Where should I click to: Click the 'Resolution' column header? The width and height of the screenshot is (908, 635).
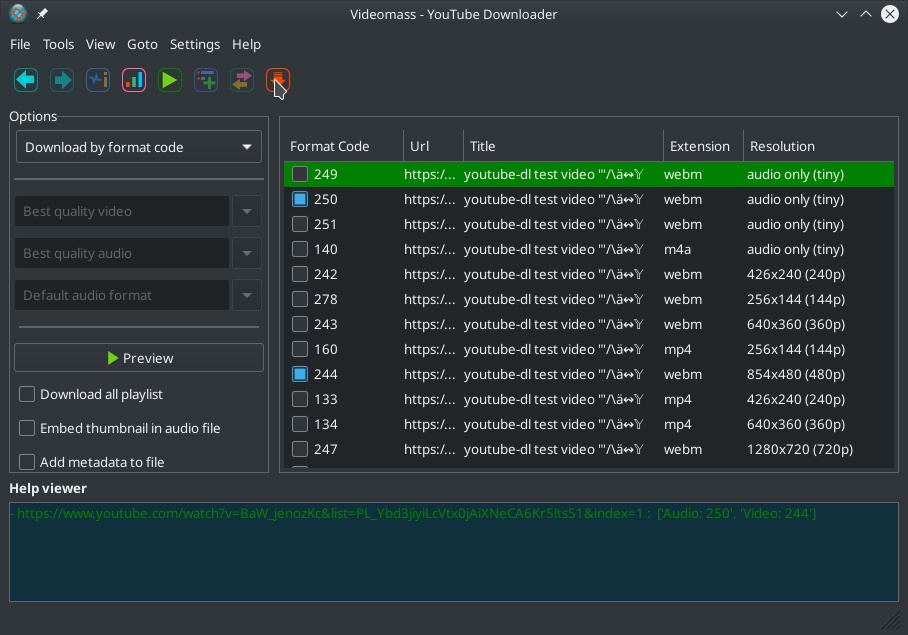tap(819, 146)
